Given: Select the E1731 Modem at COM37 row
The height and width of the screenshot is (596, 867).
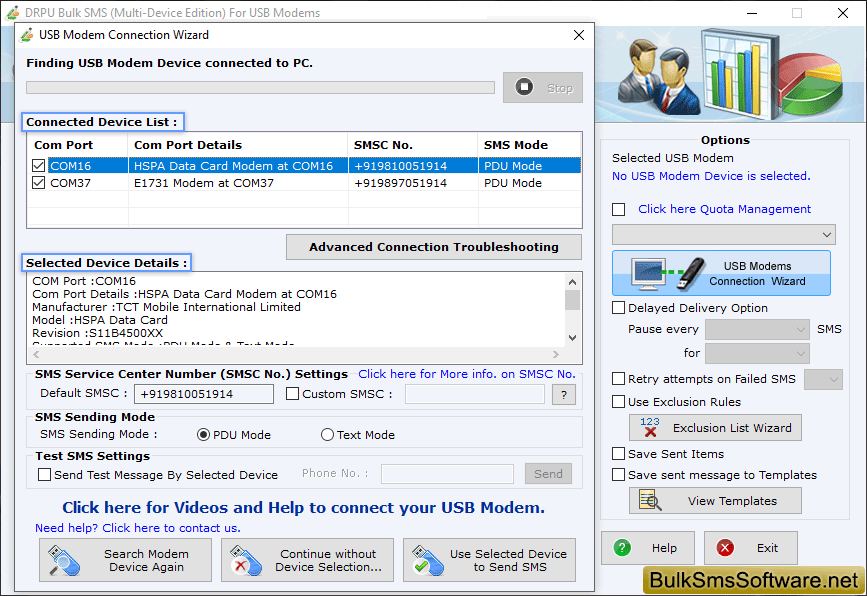Looking at the screenshot, I should tap(304, 183).
